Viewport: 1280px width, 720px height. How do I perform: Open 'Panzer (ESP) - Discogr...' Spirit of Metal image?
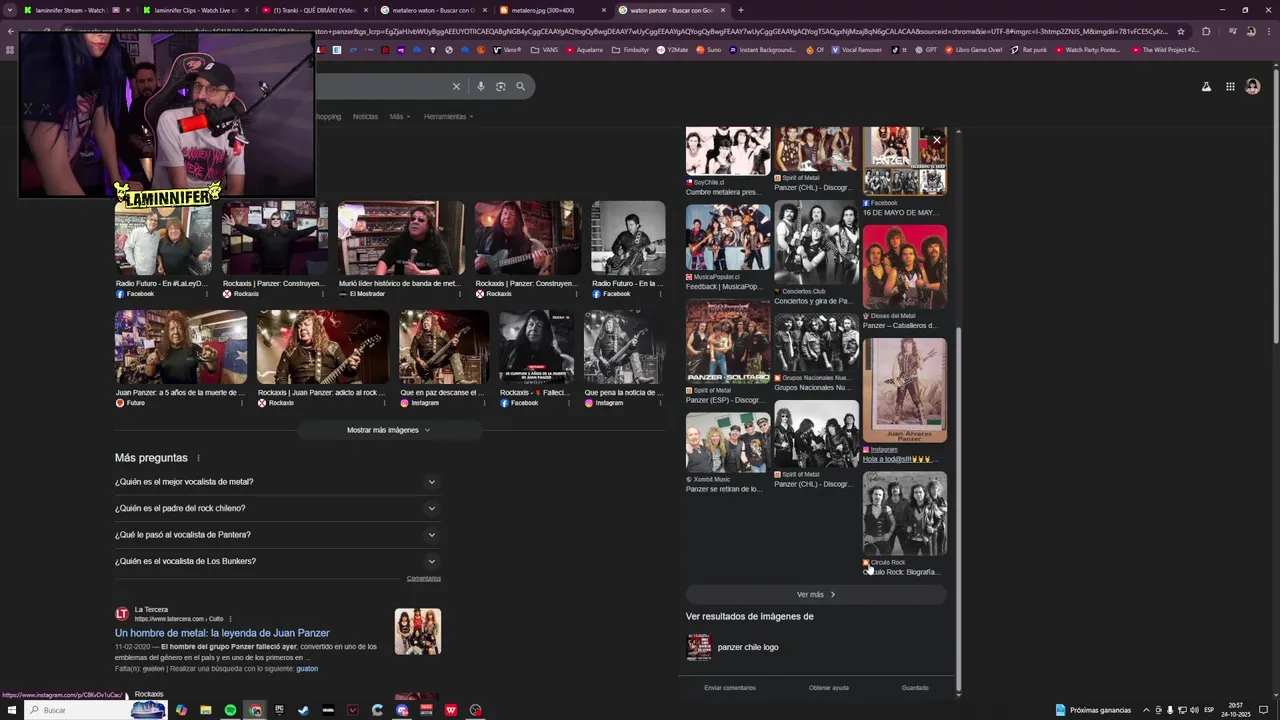[728, 342]
